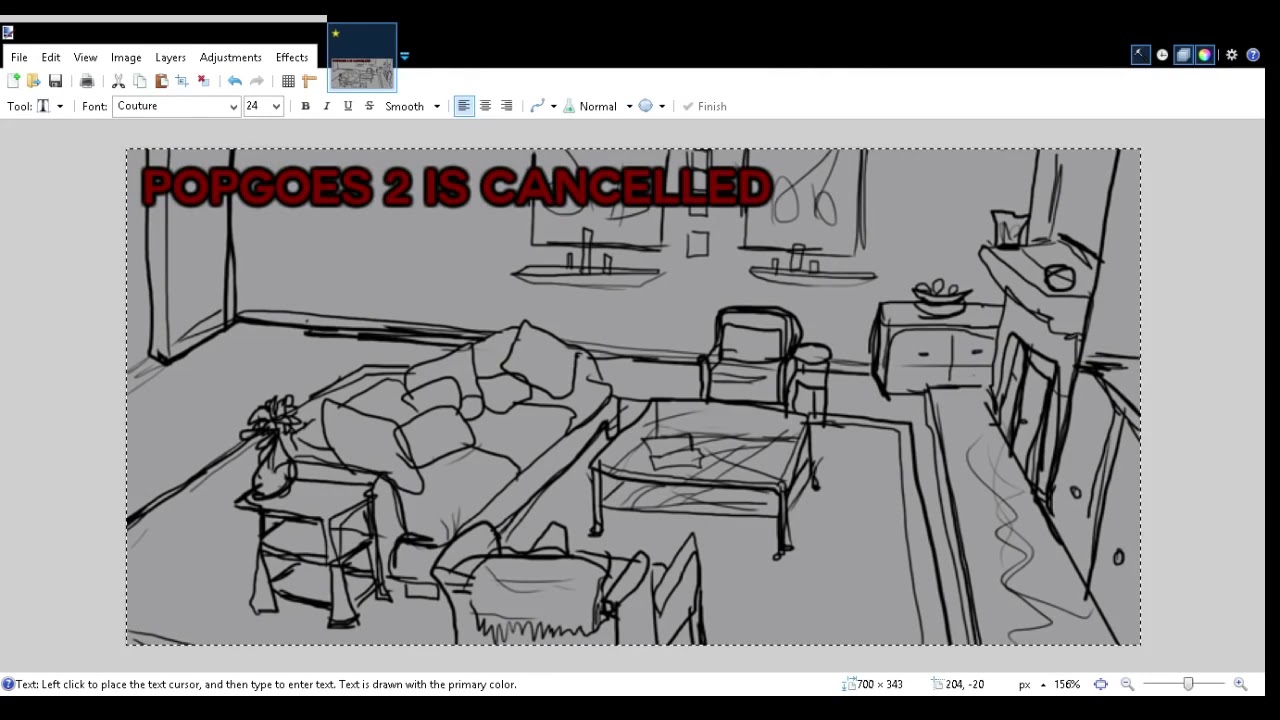This screenshot has width=1280, height=720.
Task: Toggle the Layers window
Action: coord(1183,55)
